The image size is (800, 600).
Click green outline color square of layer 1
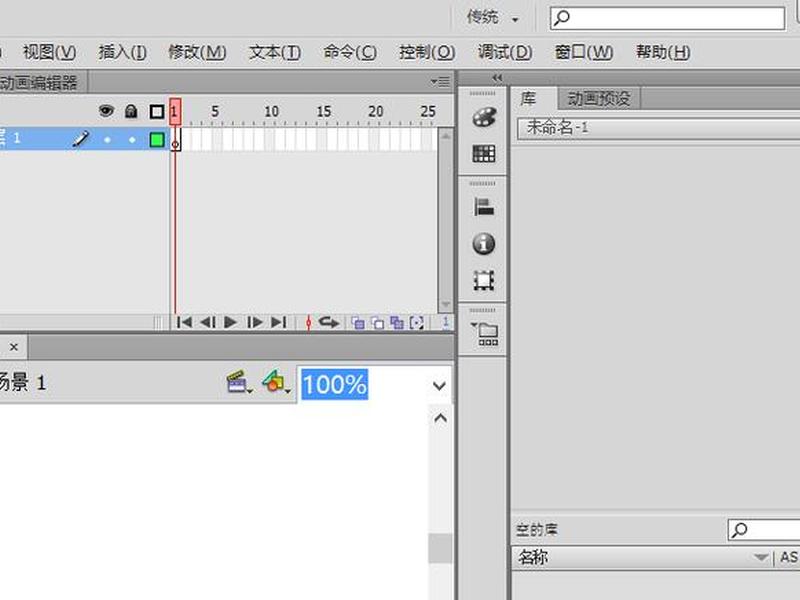157,139
